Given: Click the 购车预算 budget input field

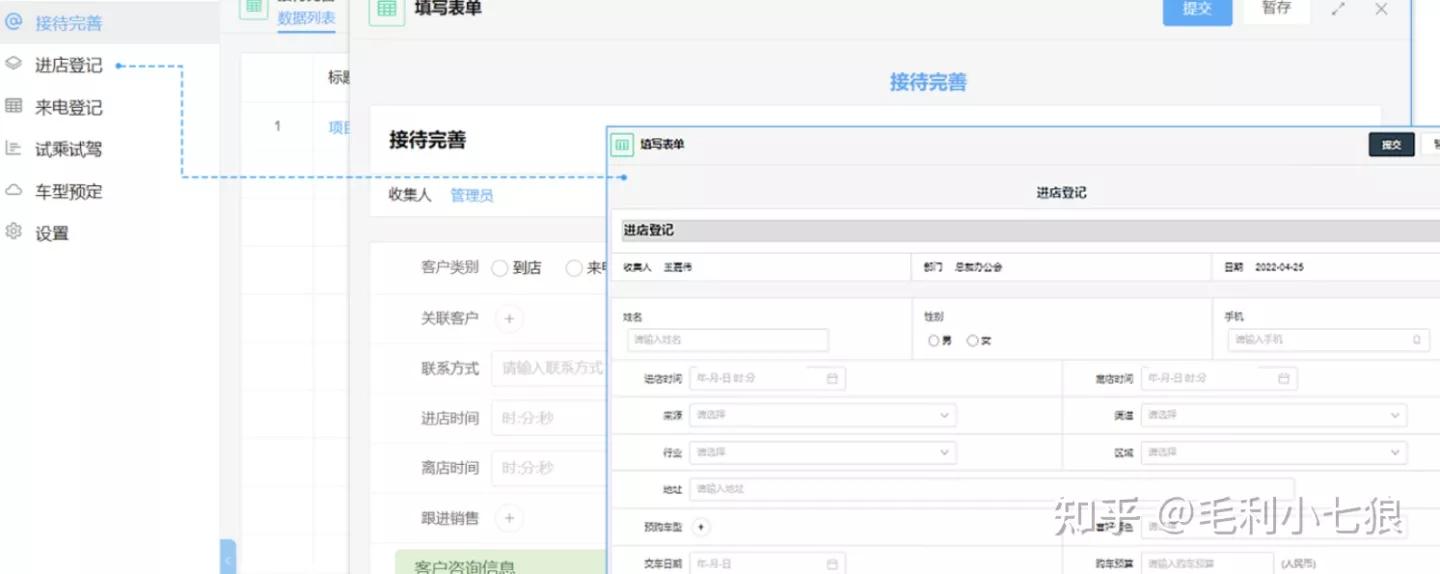Looking at the screenshot, I should [1207, 564].
